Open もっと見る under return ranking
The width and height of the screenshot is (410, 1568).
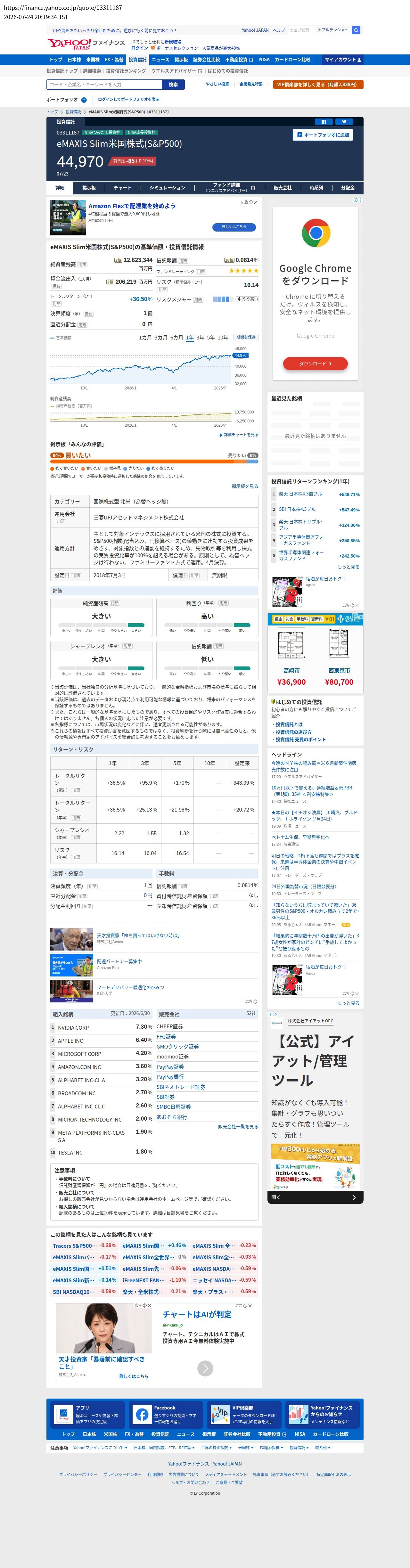[348, 567]
